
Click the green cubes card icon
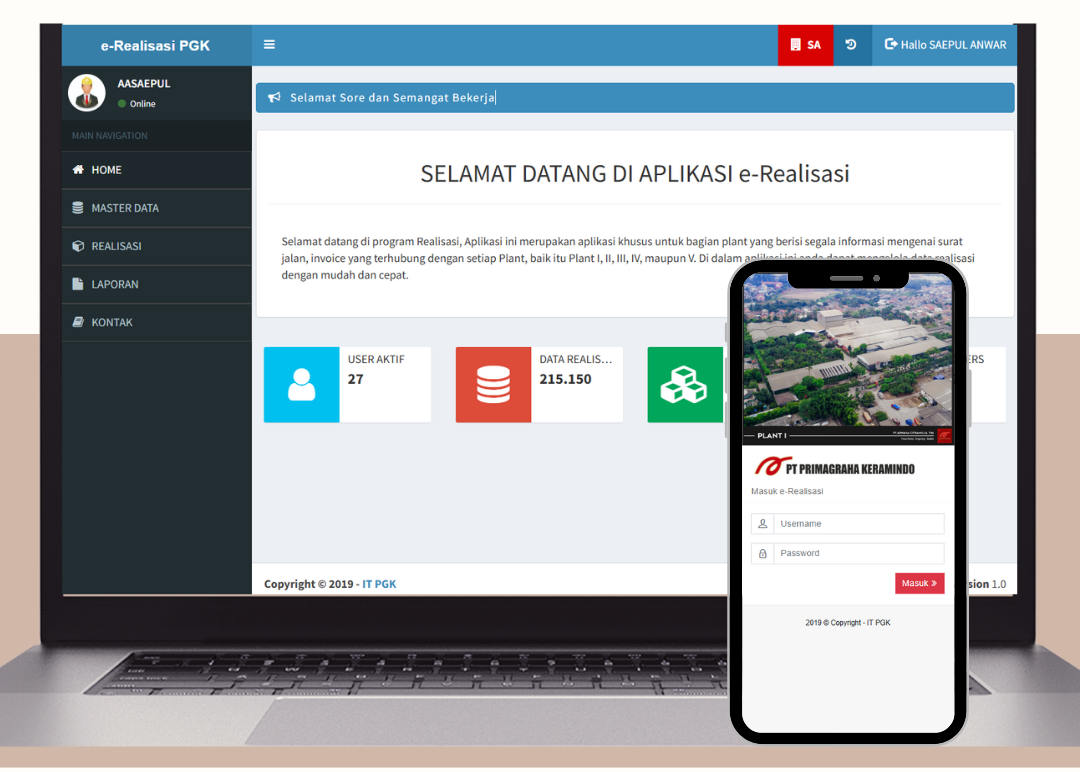coord(684,384)
